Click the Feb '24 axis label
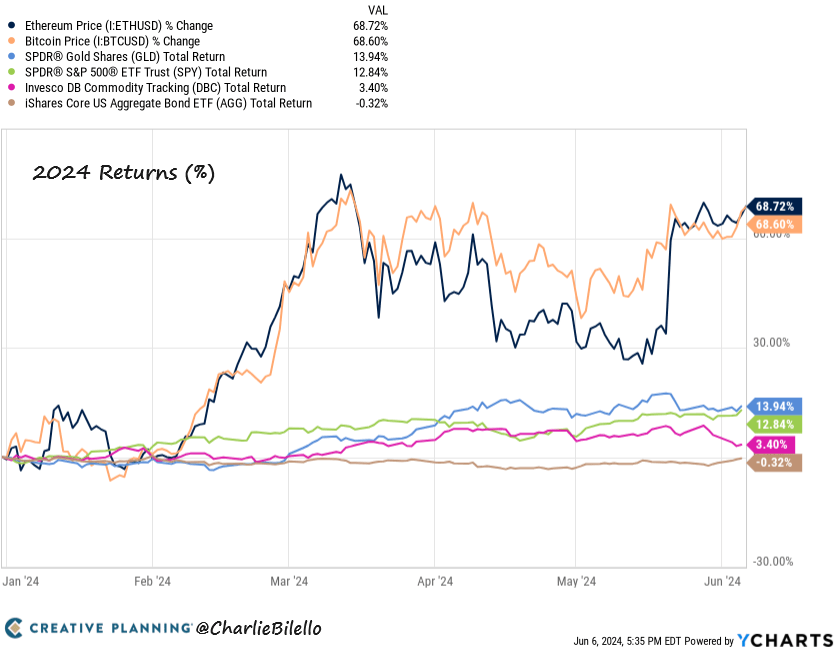The height and width of the screenshot is (651, 835). 152,581
